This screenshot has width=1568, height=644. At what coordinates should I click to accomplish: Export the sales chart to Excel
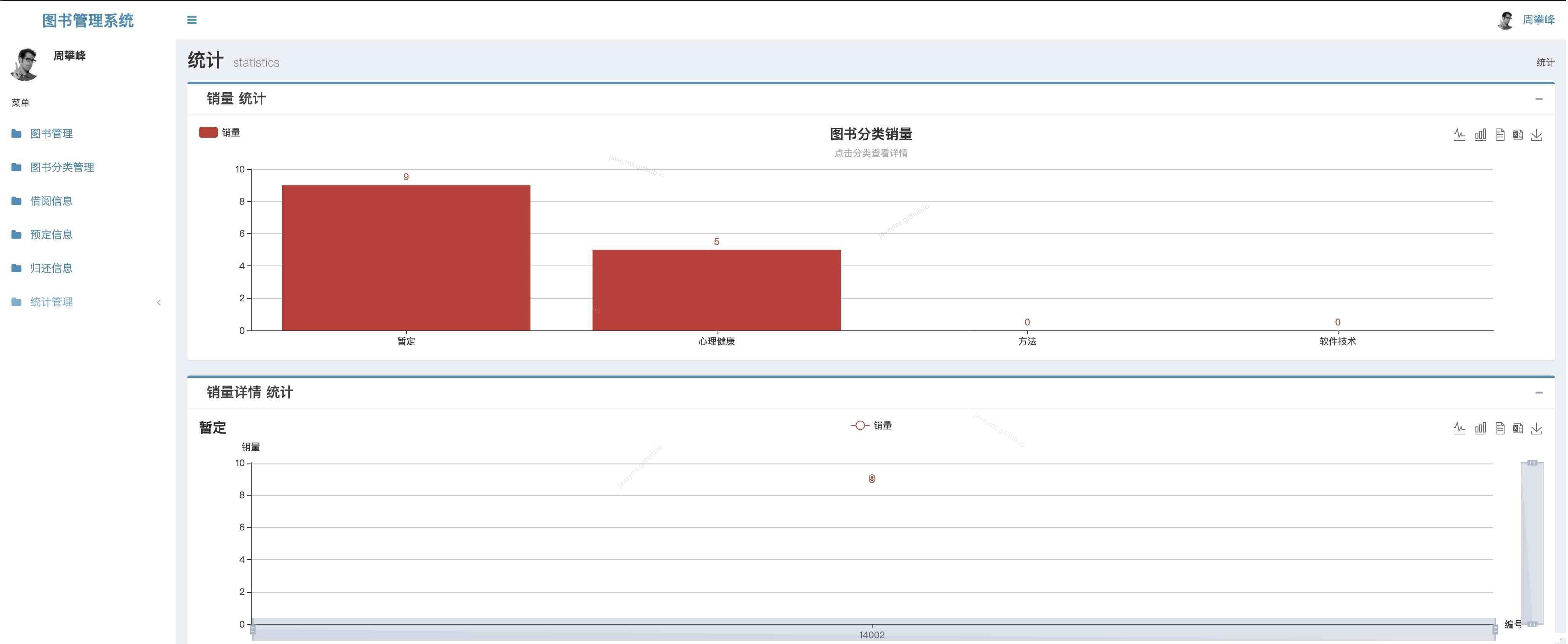[1518, 135]
